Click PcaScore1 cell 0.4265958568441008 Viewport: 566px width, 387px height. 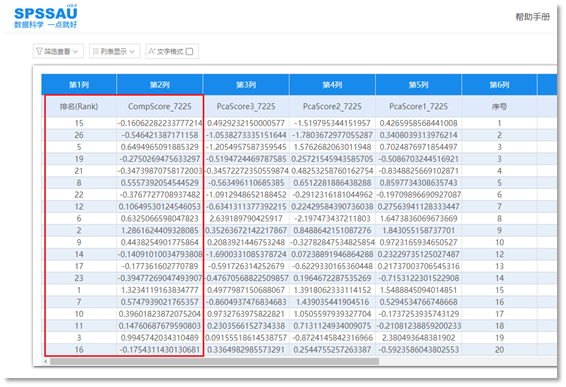(x=418, y=123)
